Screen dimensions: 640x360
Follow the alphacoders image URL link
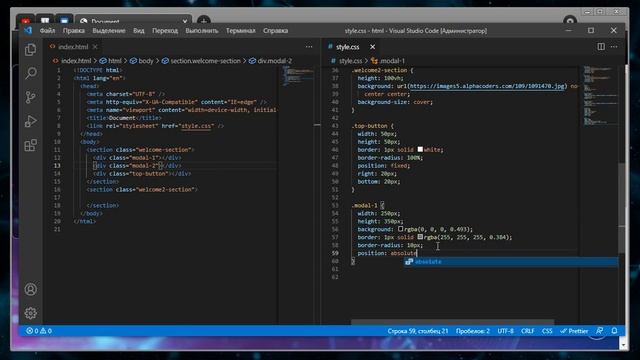pyautogui.click(x=487, y=86)
